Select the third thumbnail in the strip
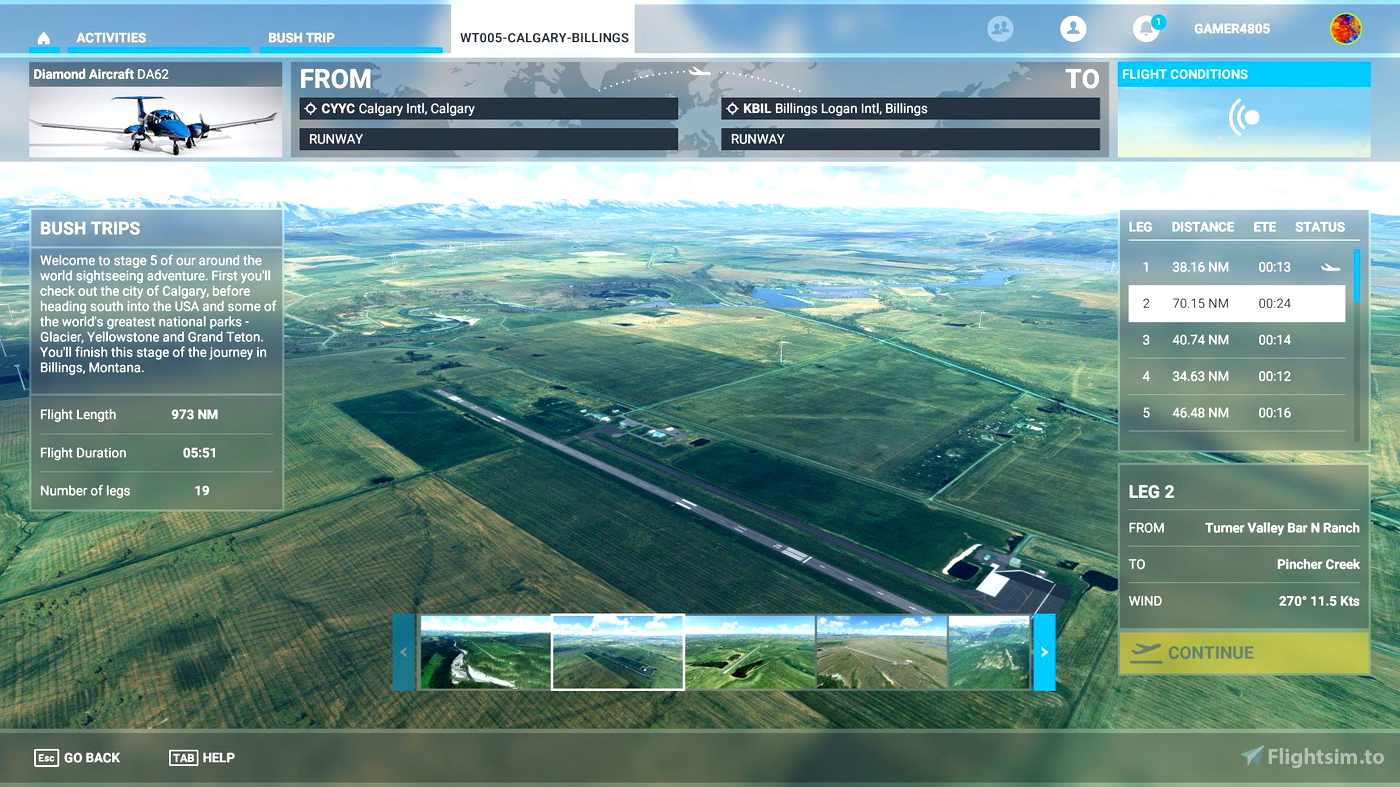The height and width of the screenshot is (787, 1400). 750,652
